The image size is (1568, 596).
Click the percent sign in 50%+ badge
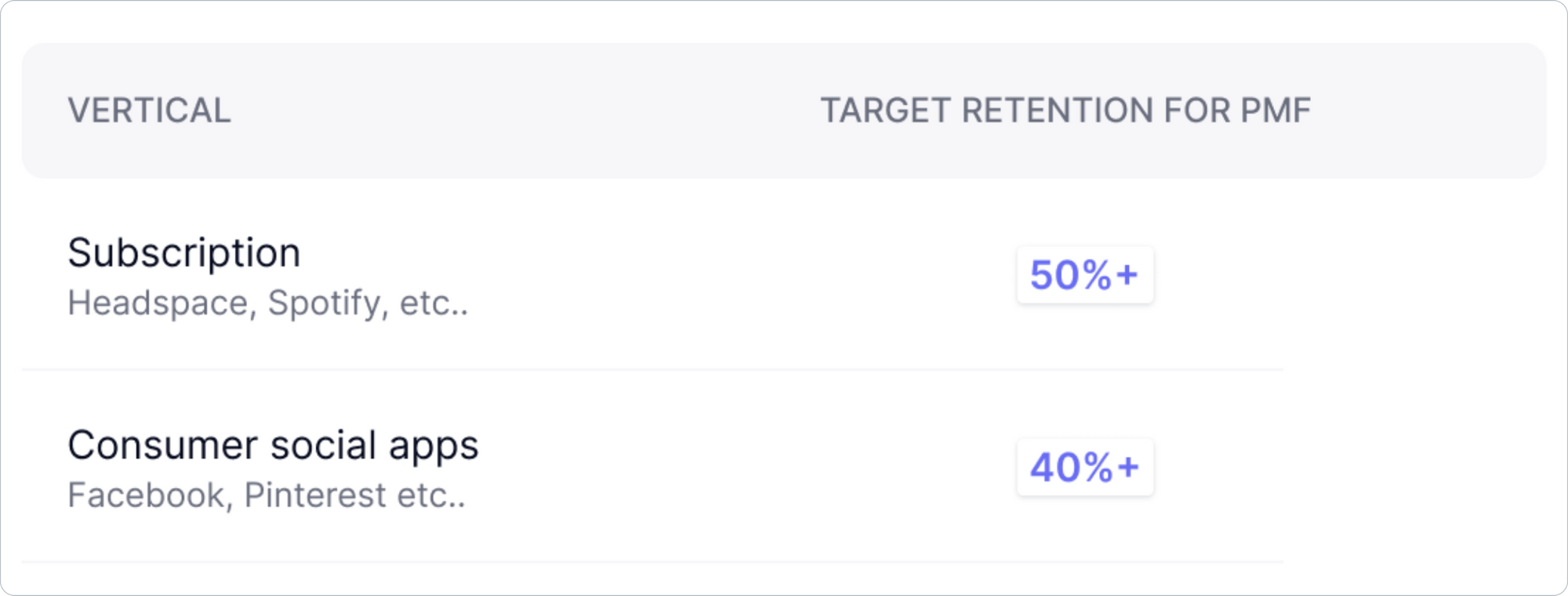coord(1093,275)
